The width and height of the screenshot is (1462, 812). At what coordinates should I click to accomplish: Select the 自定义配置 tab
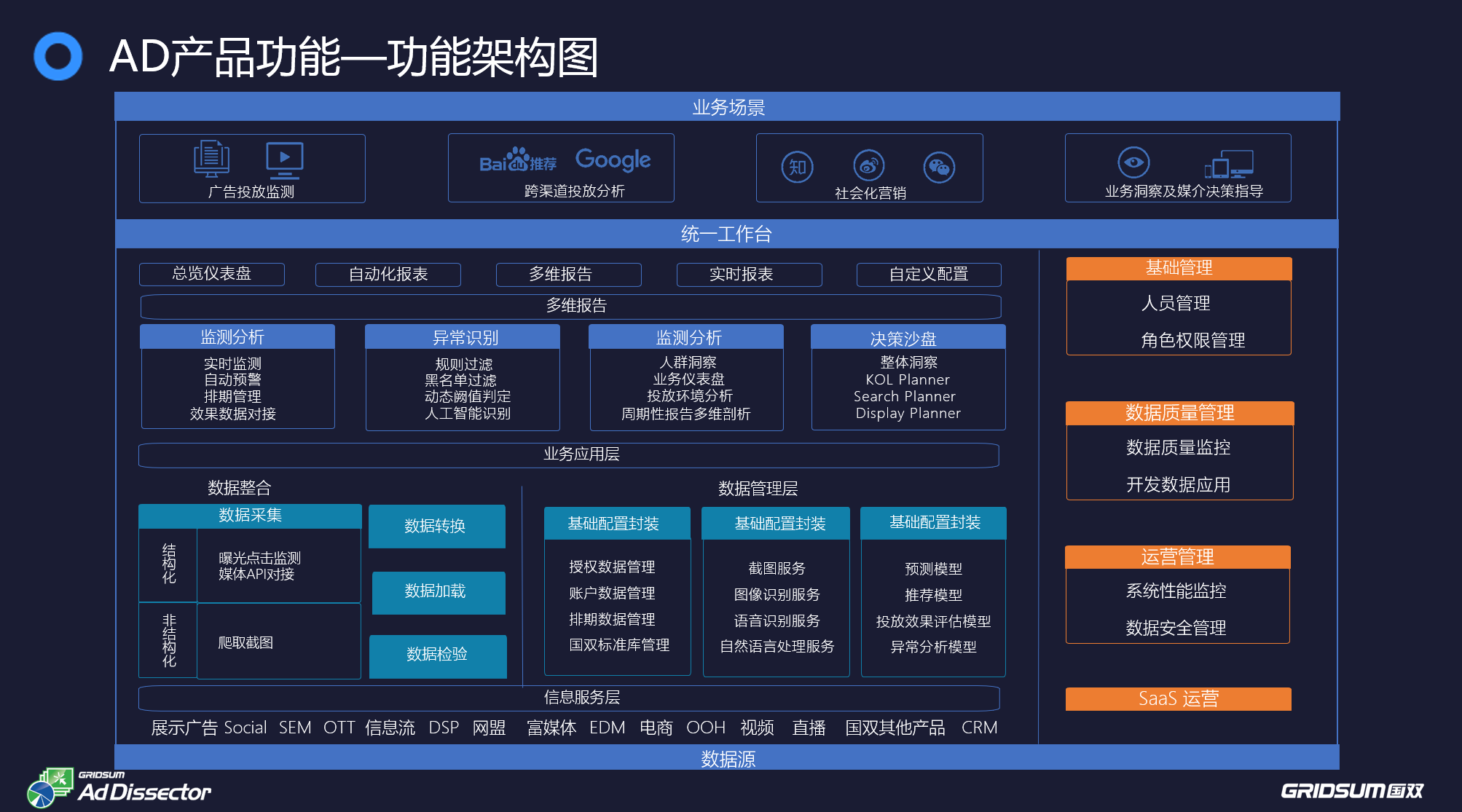[929, 275]
